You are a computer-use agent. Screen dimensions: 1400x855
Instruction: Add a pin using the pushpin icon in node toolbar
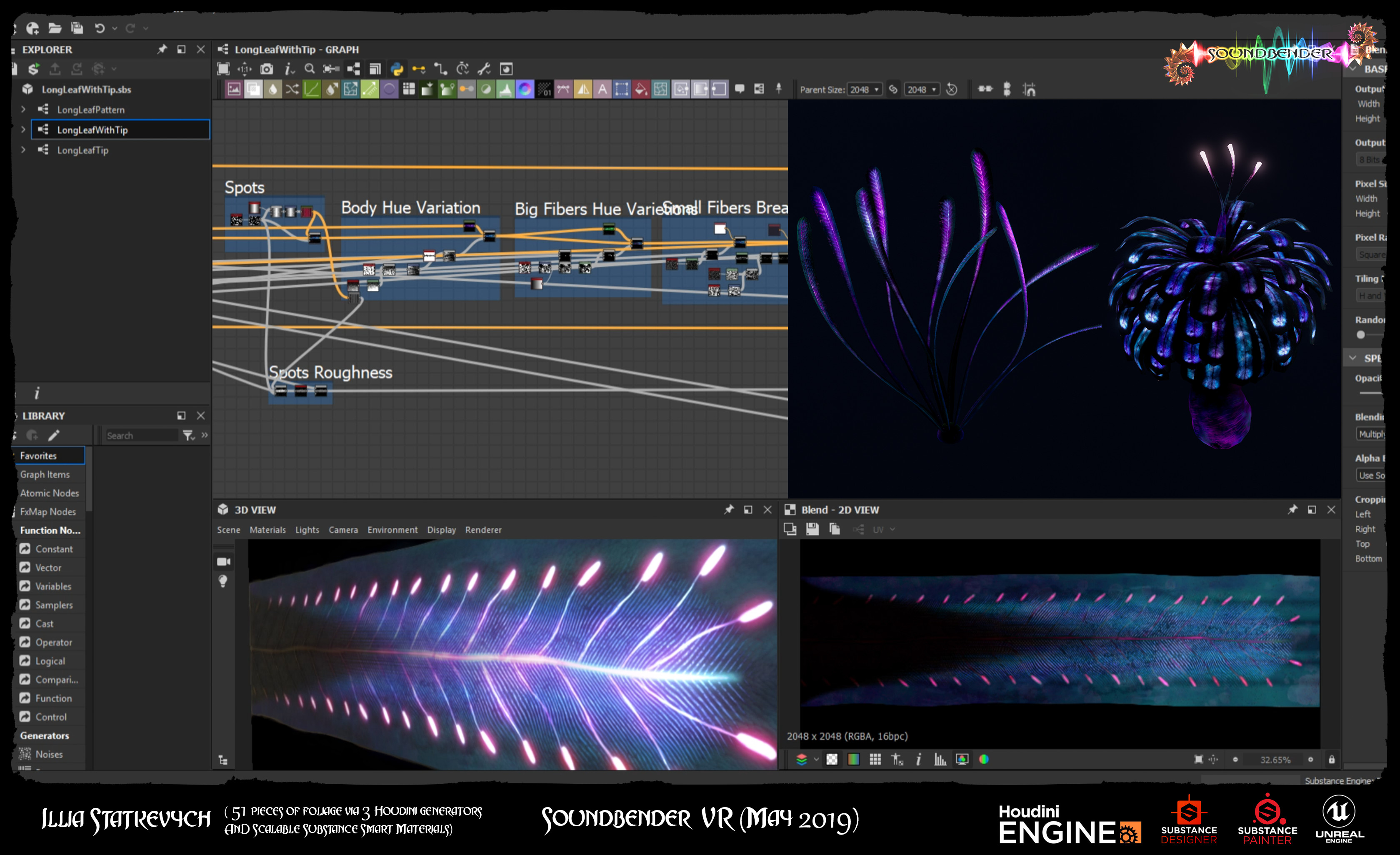(x=779, y=89)
